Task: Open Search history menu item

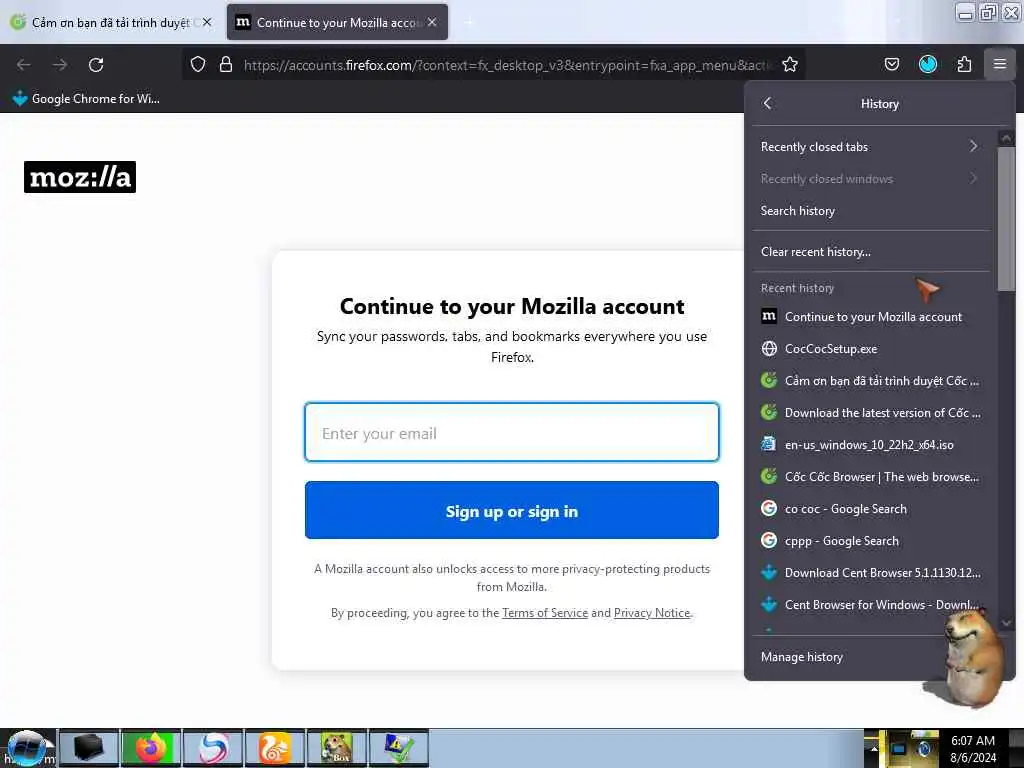Action: click(x=871, y=210)
